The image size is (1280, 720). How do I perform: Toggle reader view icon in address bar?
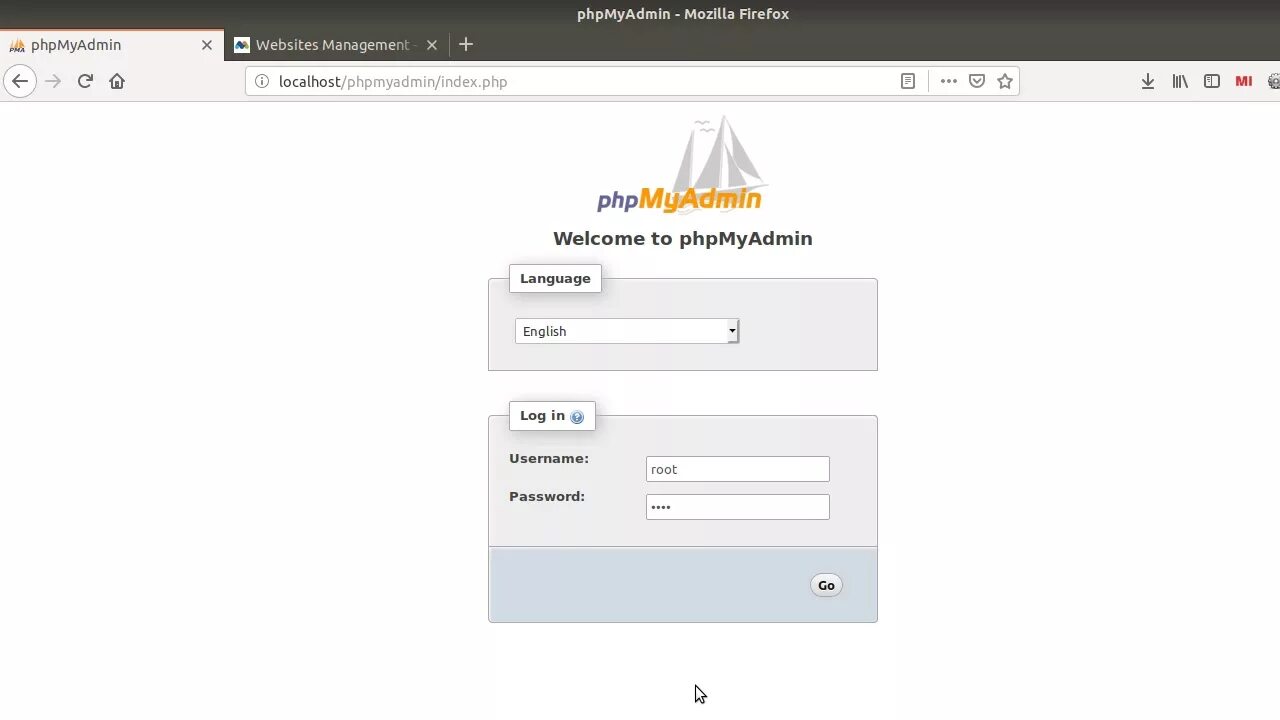click(908, 81)
